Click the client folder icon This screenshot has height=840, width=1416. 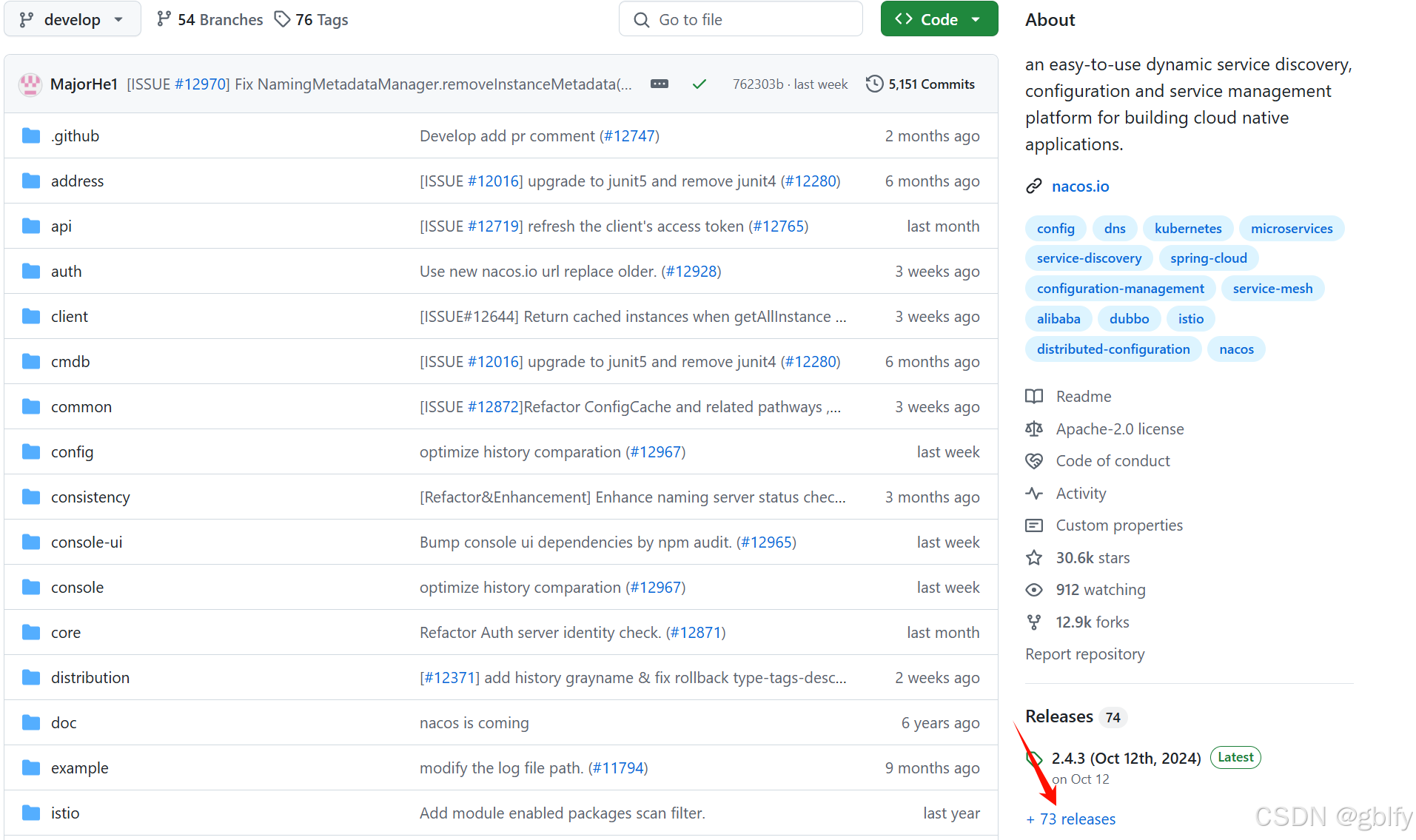[31, 317]
